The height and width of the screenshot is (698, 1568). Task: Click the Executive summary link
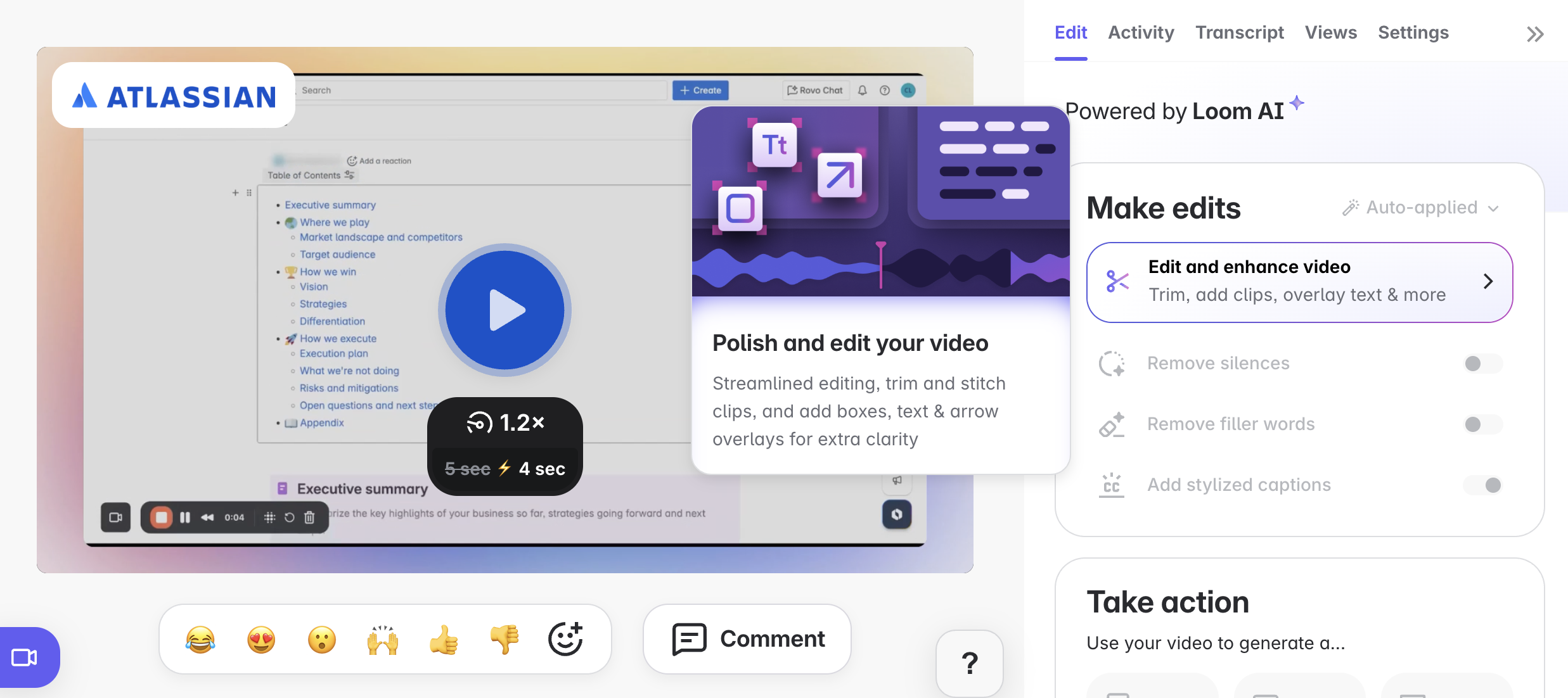pyautogui.click(x=330, y=205)
